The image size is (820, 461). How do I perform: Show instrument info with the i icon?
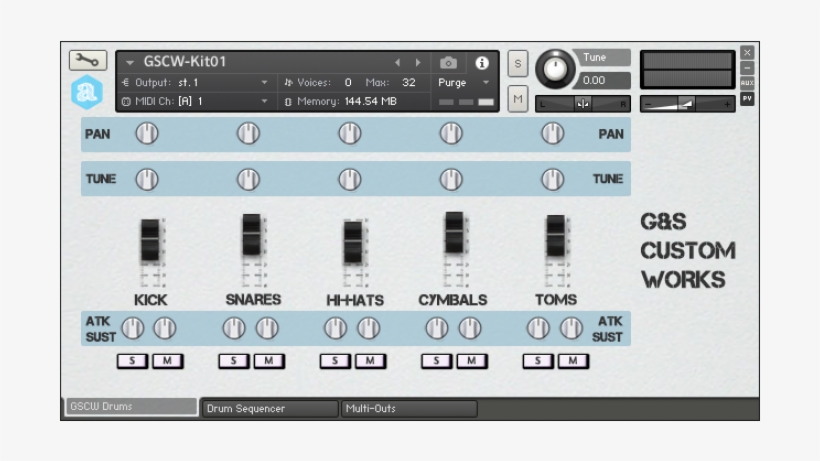482,63
